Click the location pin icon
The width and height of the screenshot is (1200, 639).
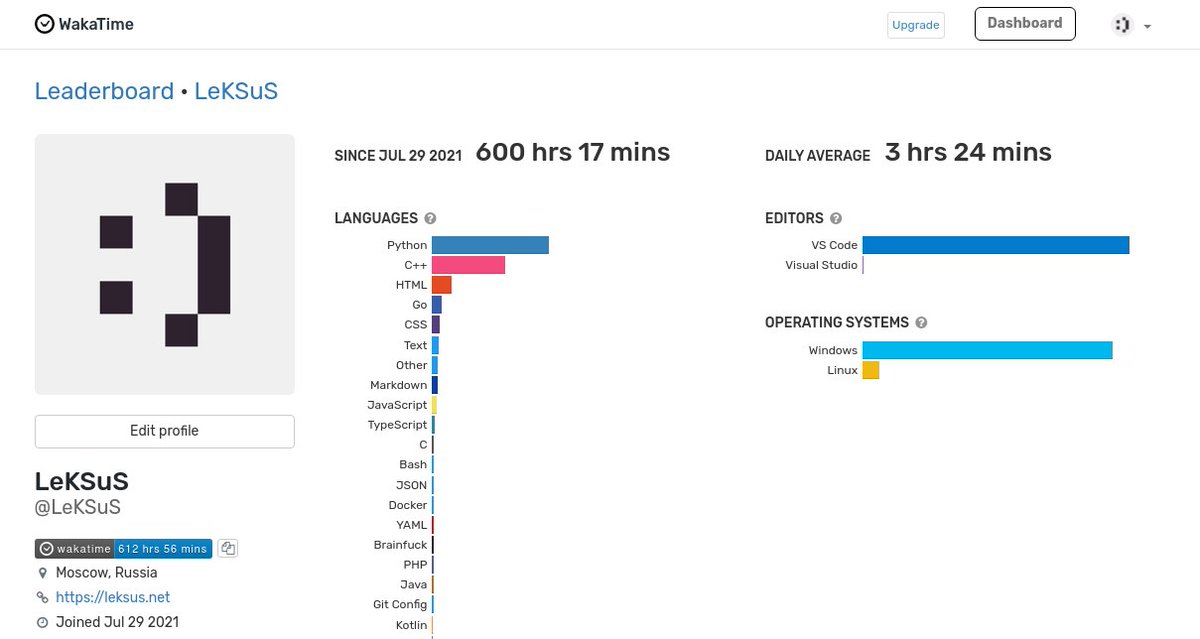[42, 573]
